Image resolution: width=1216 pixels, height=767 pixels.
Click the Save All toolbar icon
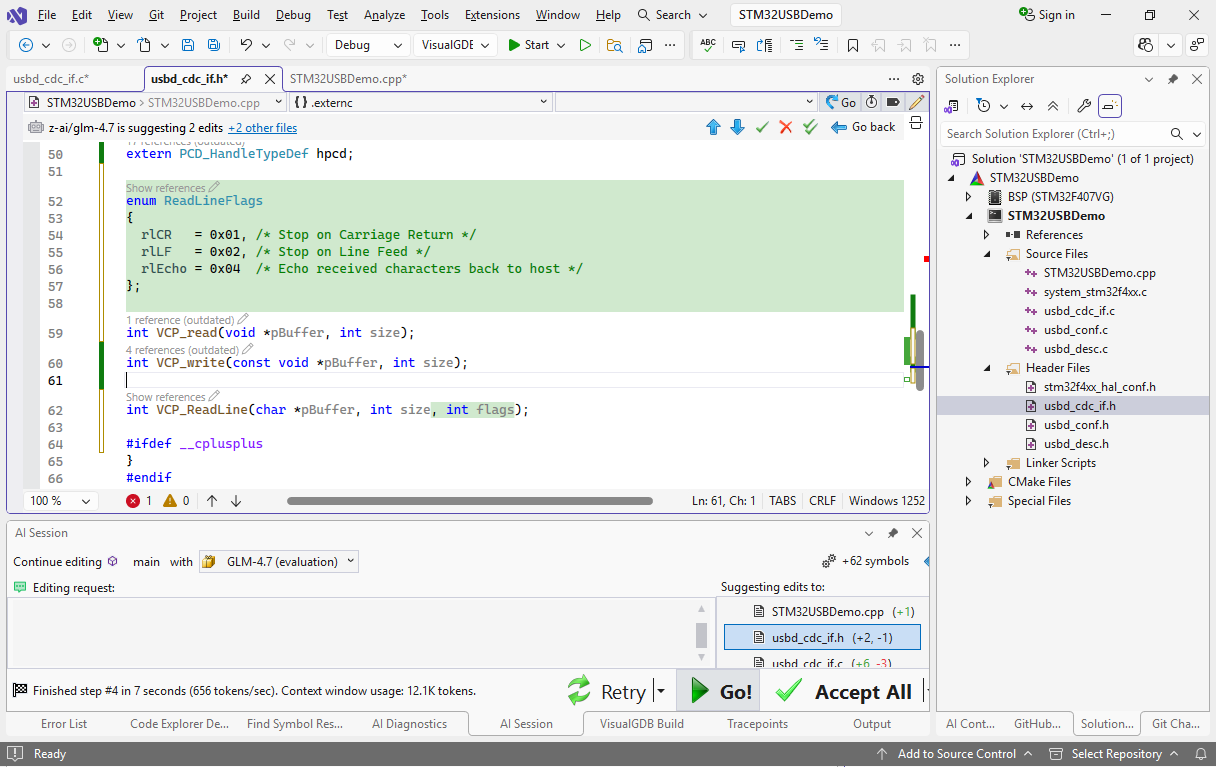213,45
